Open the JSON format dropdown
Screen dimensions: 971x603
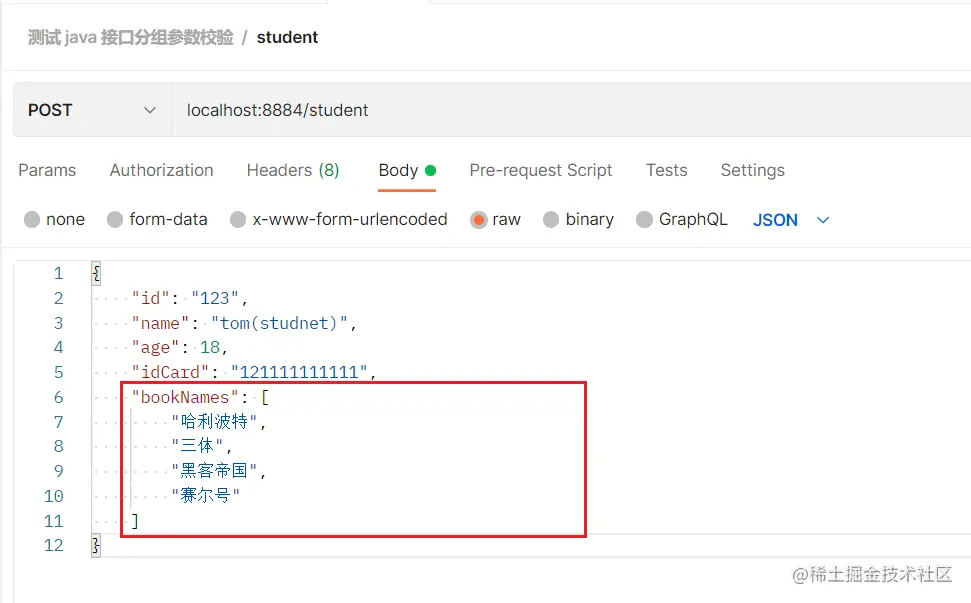[x=791, y=220]
